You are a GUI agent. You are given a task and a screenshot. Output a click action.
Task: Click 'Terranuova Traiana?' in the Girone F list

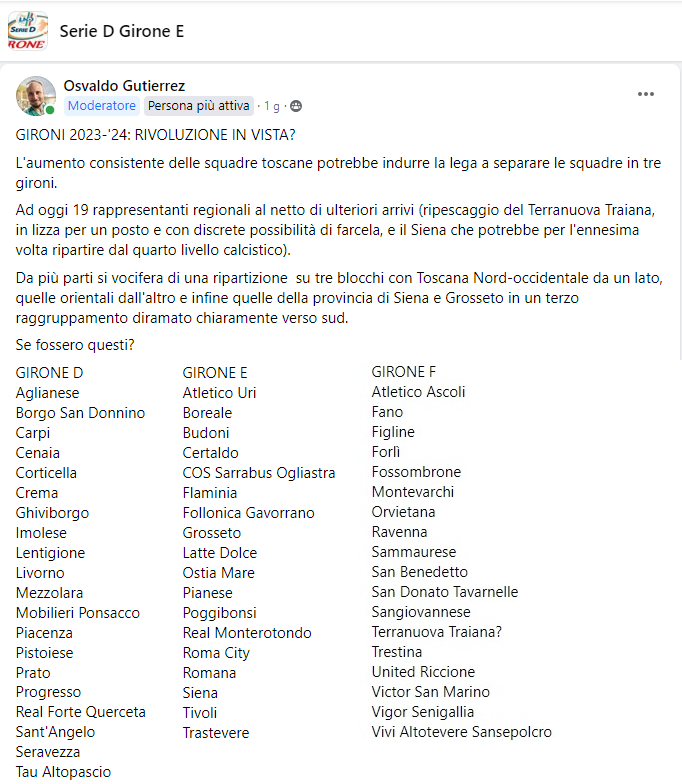point(435,631)
